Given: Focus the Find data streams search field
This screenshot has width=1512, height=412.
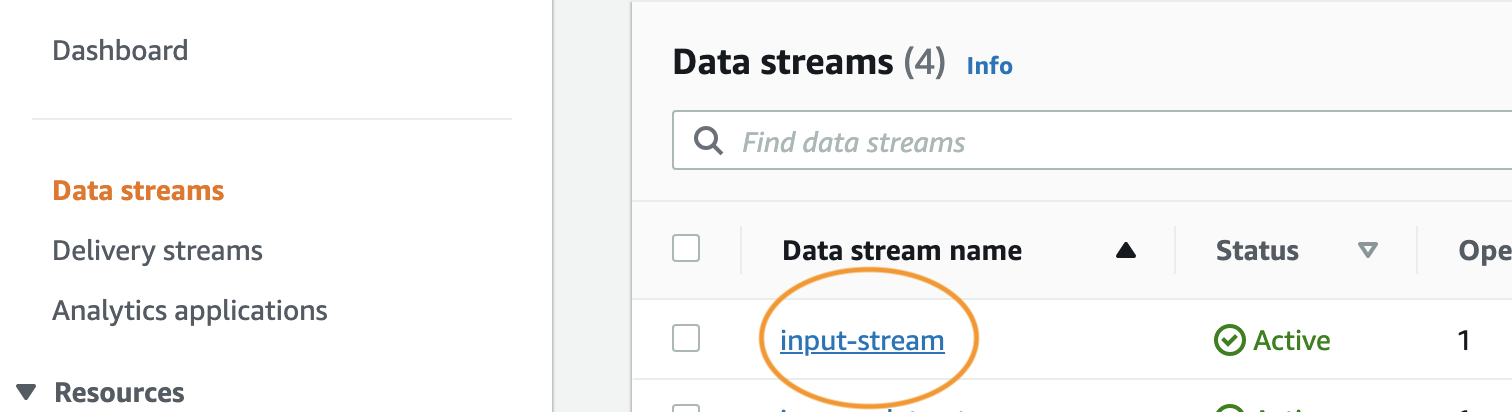Looking at the screenshot, I should coord(1100,141).
